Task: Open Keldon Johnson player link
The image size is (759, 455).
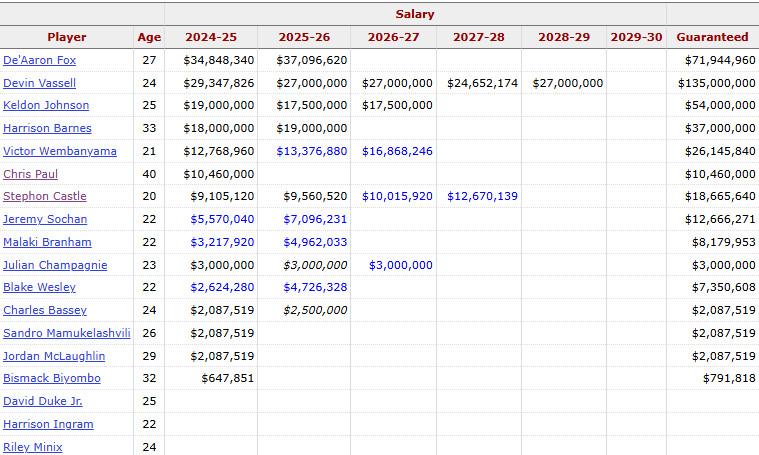Action: point(46,105)
